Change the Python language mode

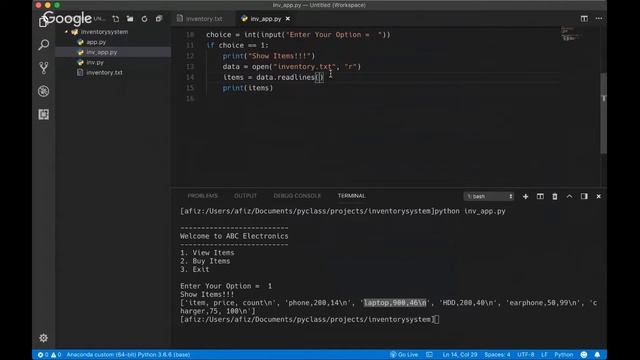coord(563,355)
